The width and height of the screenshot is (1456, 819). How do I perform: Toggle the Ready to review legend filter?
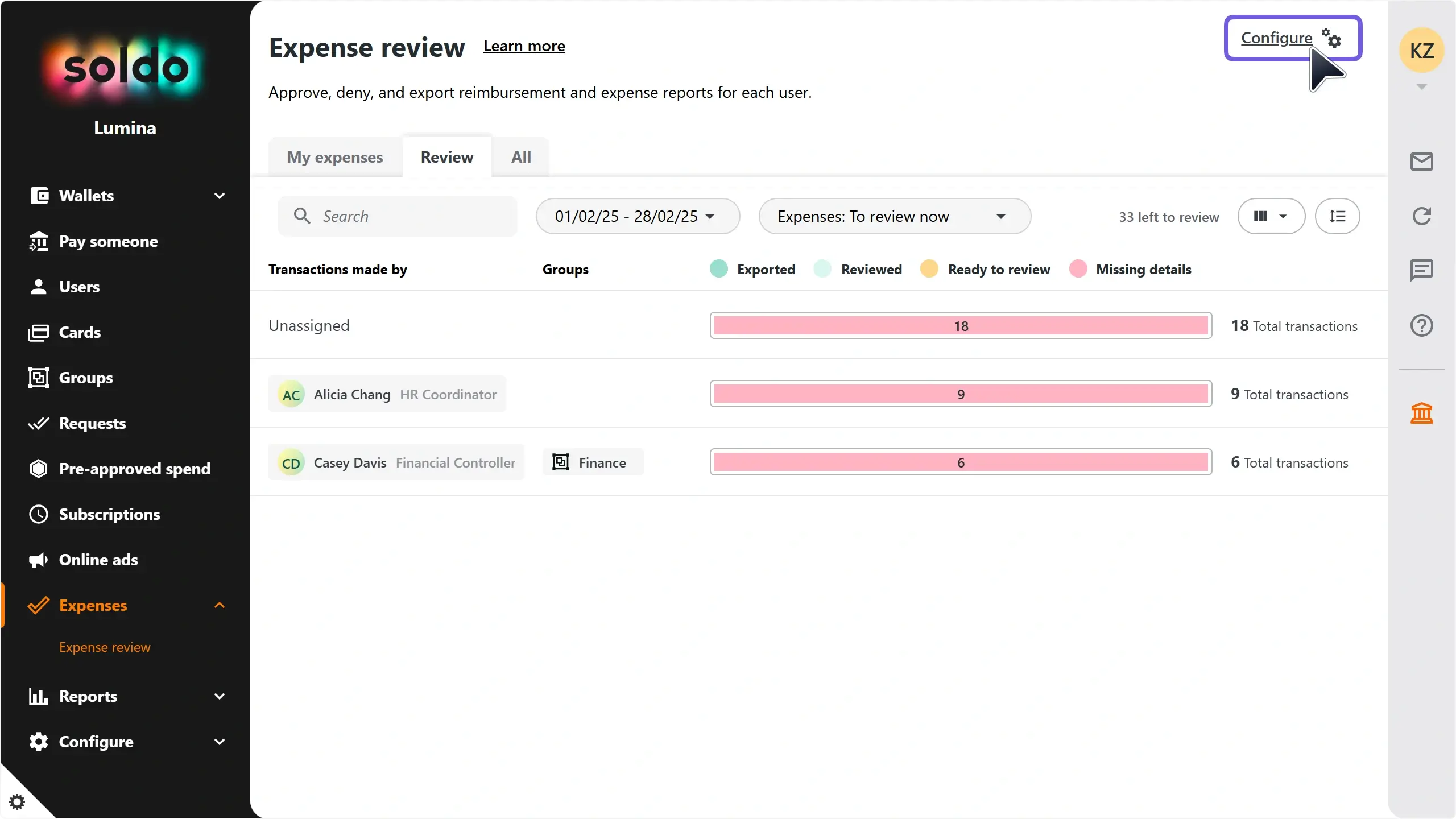[985, 269]
